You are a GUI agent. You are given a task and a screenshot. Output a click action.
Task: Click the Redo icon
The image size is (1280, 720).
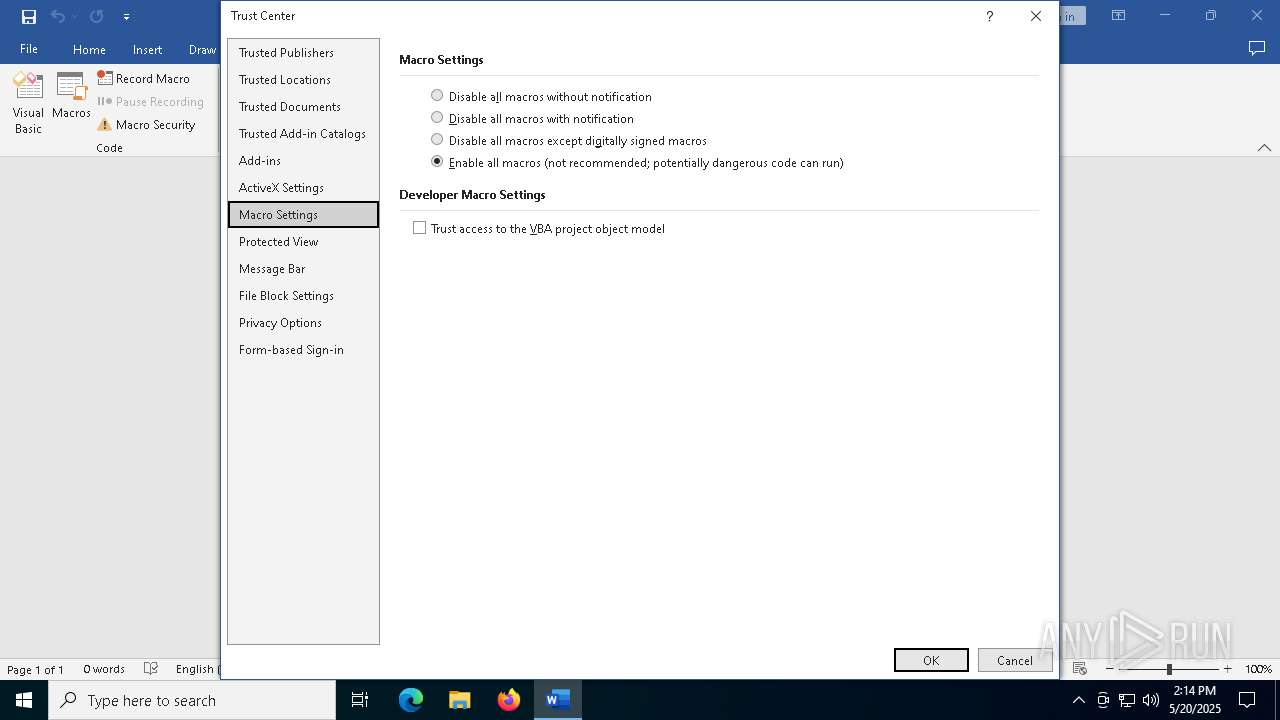click(96, 16)
